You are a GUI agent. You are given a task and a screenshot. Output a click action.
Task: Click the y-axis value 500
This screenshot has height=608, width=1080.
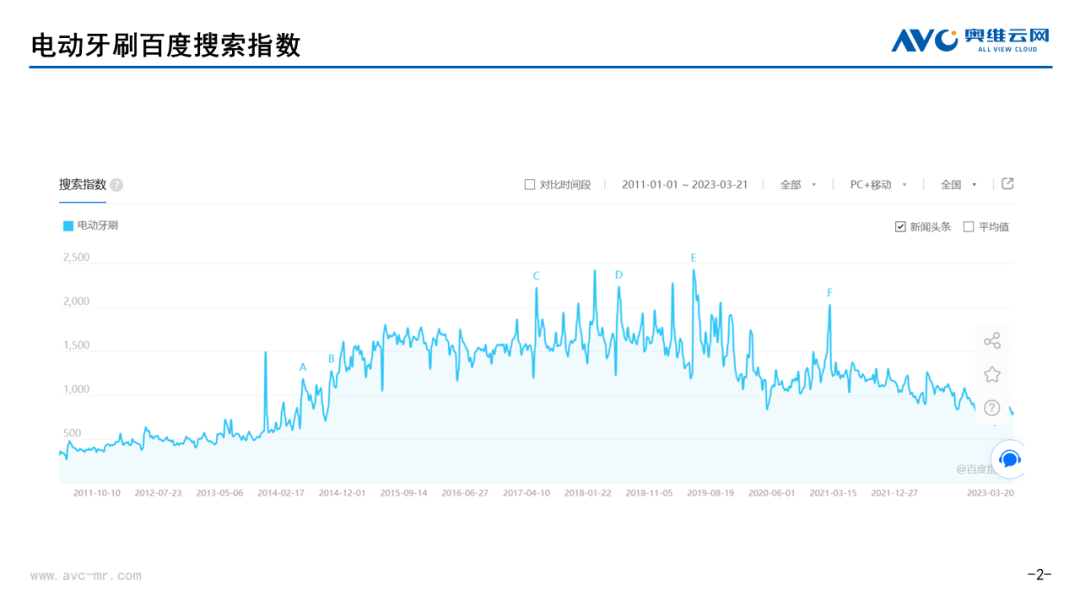(72, 434)
